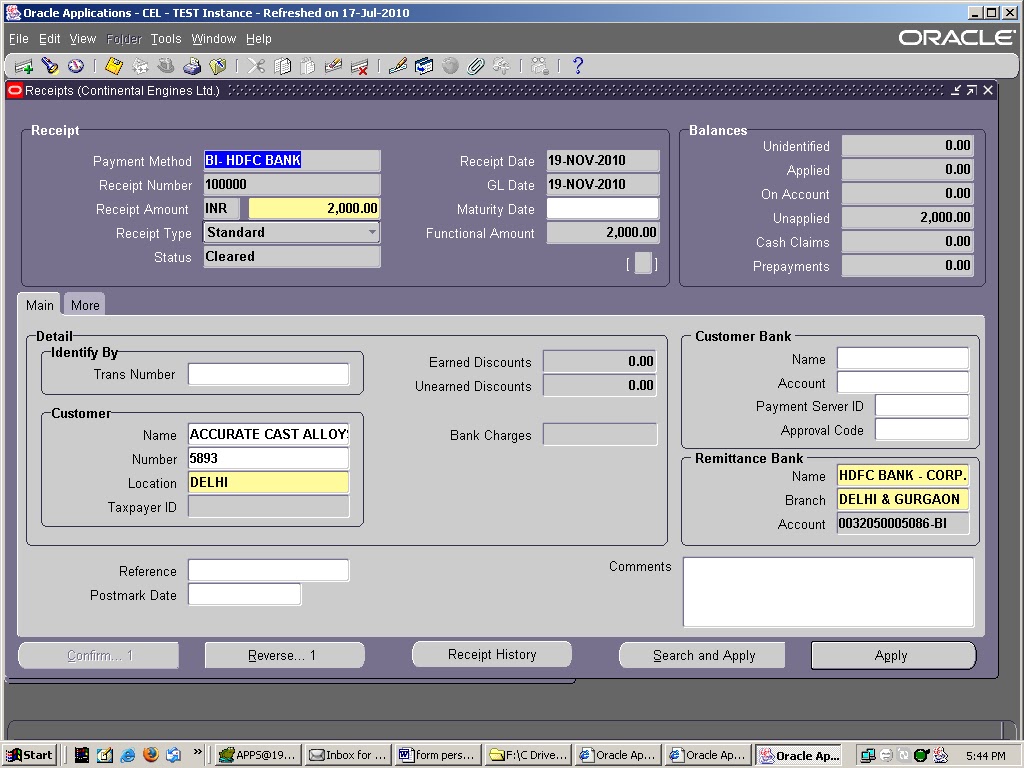Open the Window menu

214,39
